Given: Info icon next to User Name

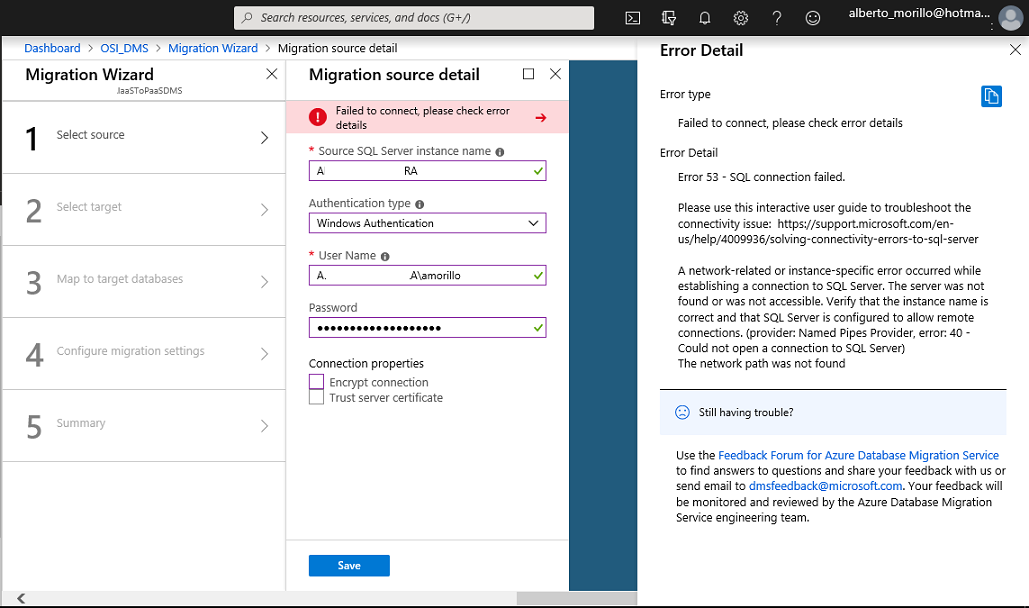Looking at the screenshot, I should coord(385,256).
